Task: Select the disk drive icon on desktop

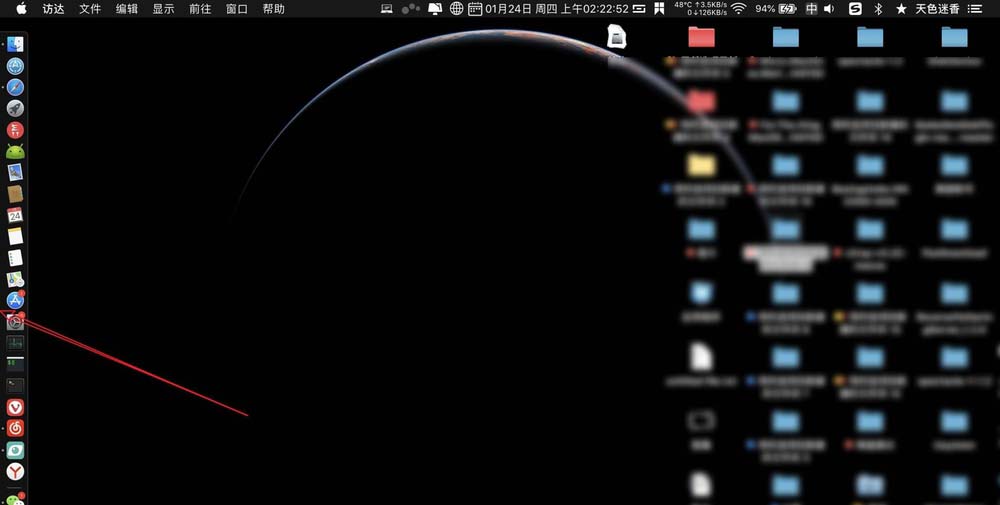Action: pyautogui.click(x=616, y=37)
